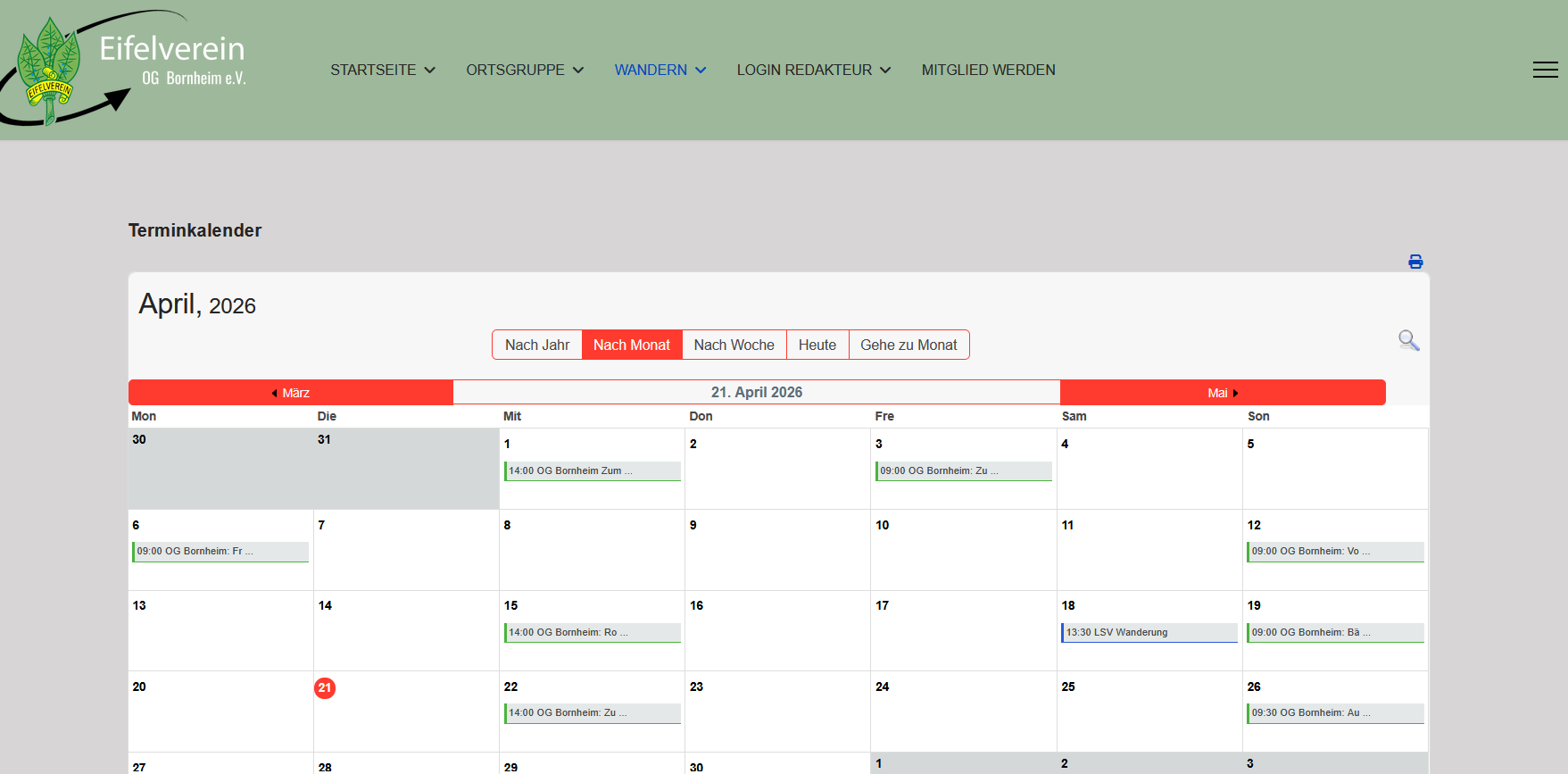Click the magnifying glass search icon

click(1408, 340)
